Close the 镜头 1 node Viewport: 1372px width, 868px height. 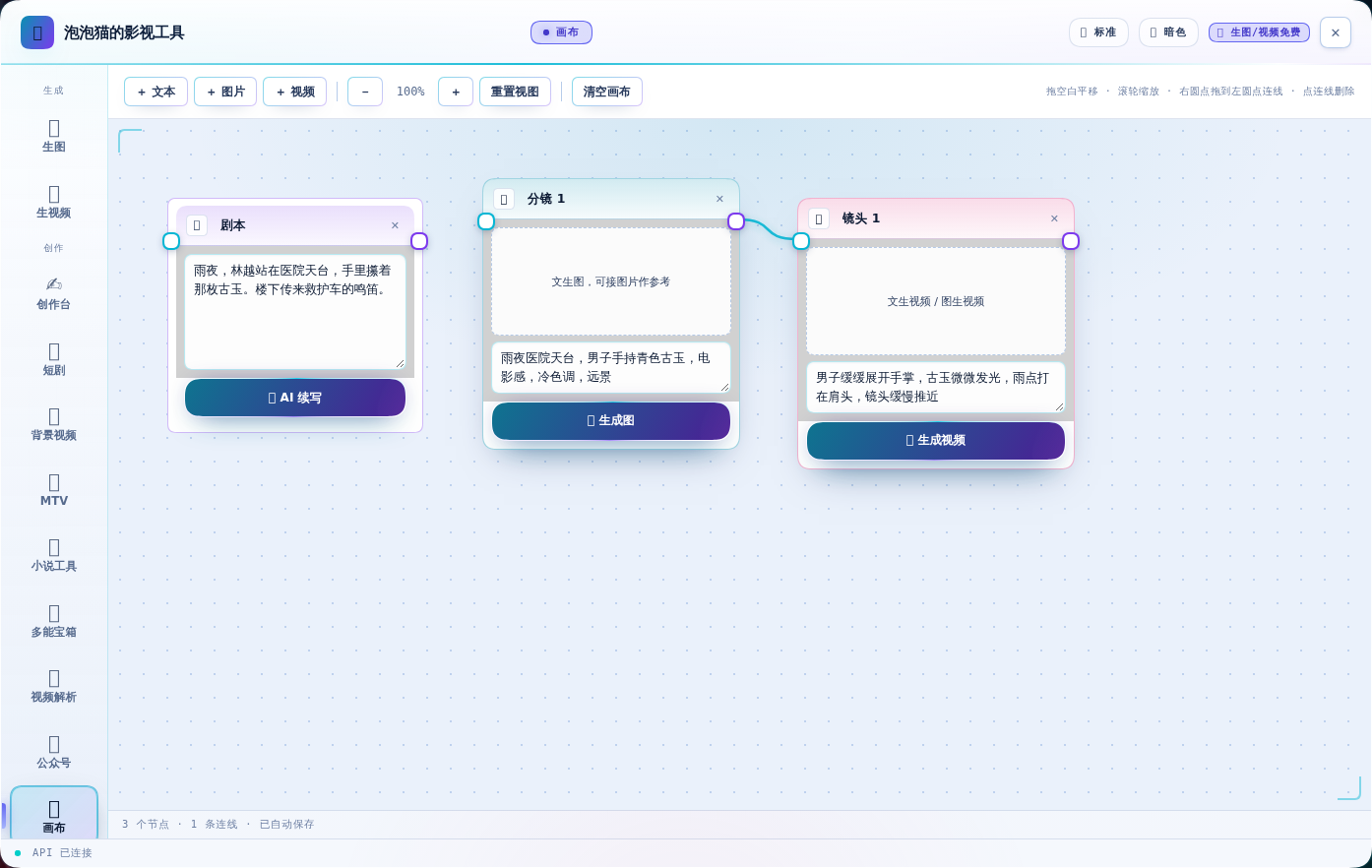pyautogui.click(x=1054, y=218)
